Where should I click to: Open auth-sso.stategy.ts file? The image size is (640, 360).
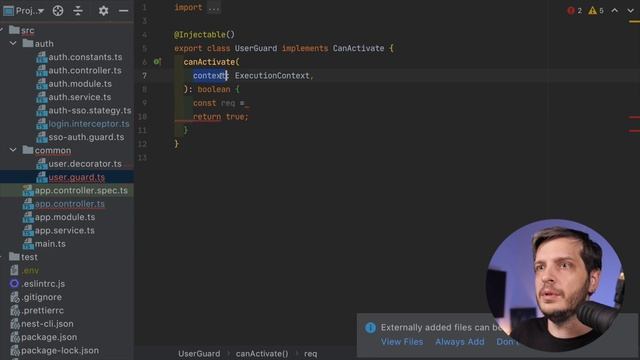90,111
